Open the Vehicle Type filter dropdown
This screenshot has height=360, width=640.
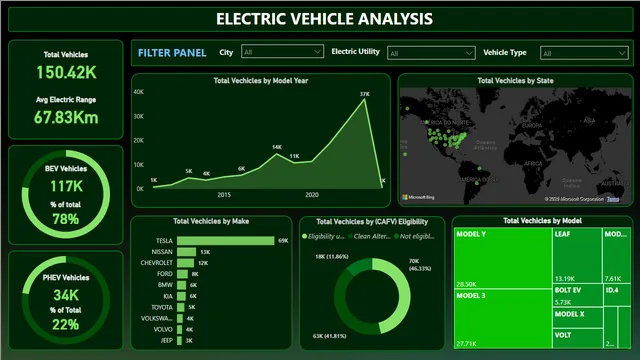584,53
